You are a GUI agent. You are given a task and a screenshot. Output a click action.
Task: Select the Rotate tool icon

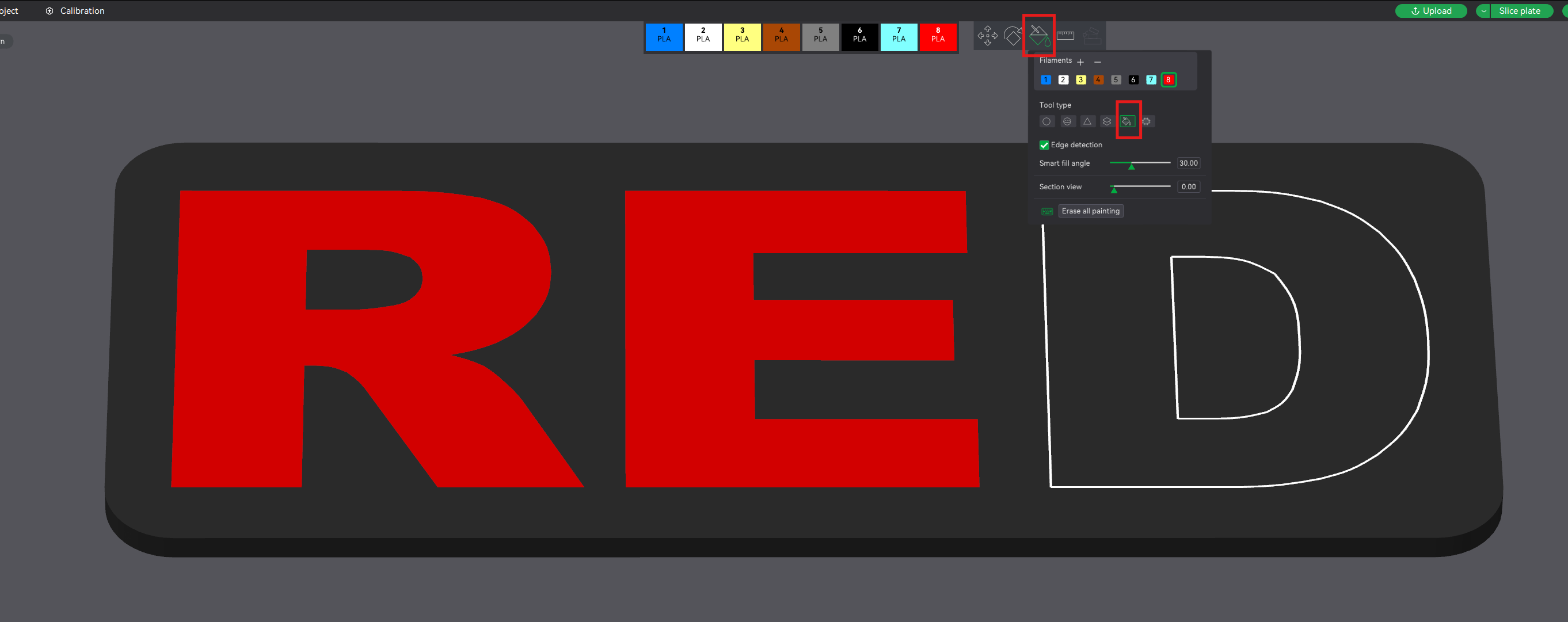pos(1014,36)
